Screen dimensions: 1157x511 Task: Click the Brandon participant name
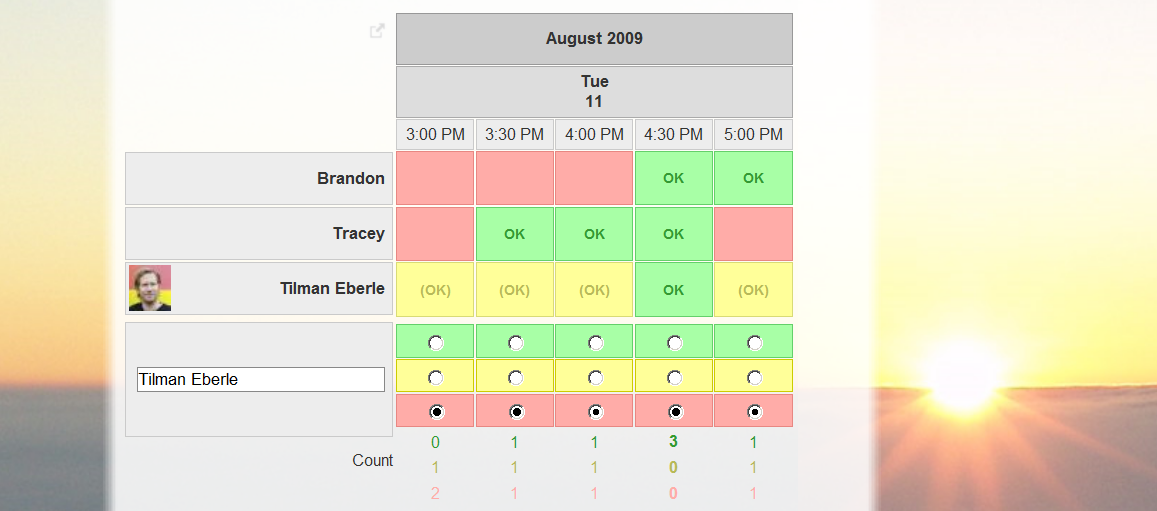coord(351,179)
